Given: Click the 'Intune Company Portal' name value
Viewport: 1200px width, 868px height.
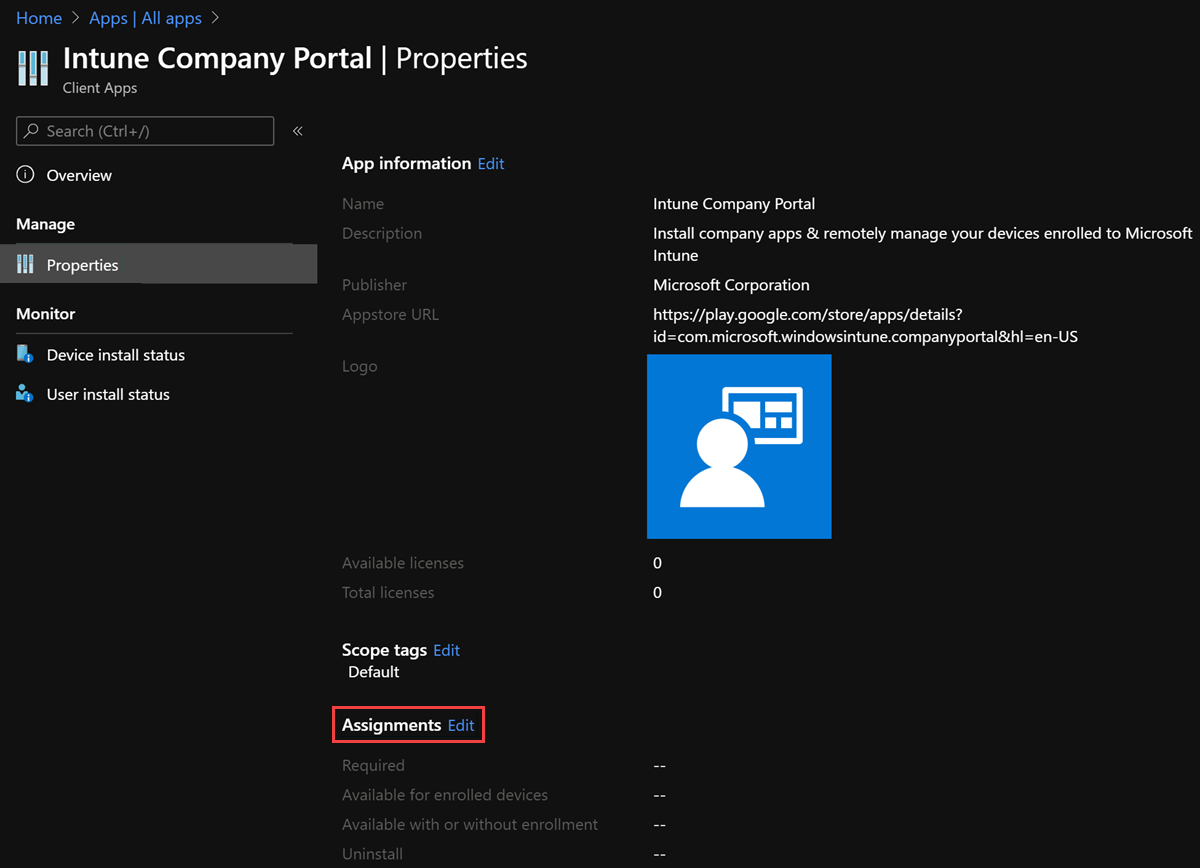Looking at the screenshot, I should (734, 204).
